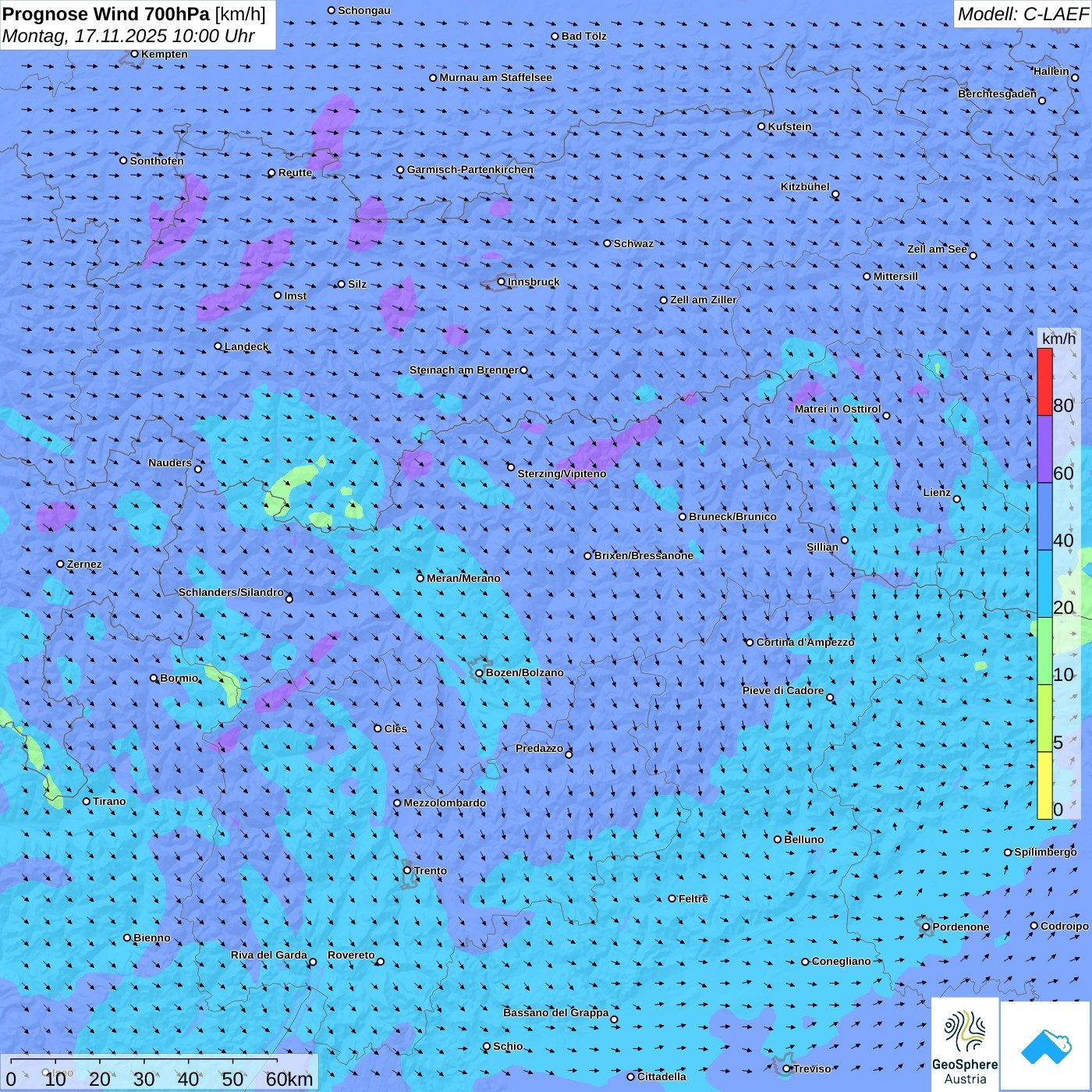Click the 'Sillian' label

coord(822,547)
